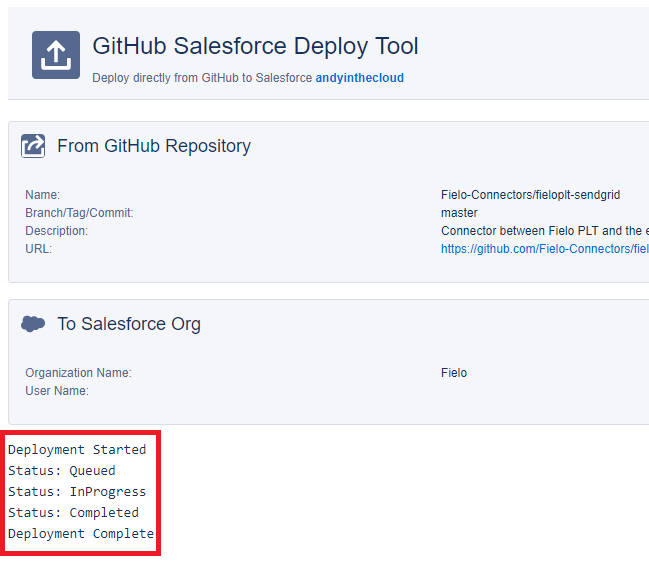649x565 pixels.
Task: Click the Status: Completed log line
Action: [74, 513]
